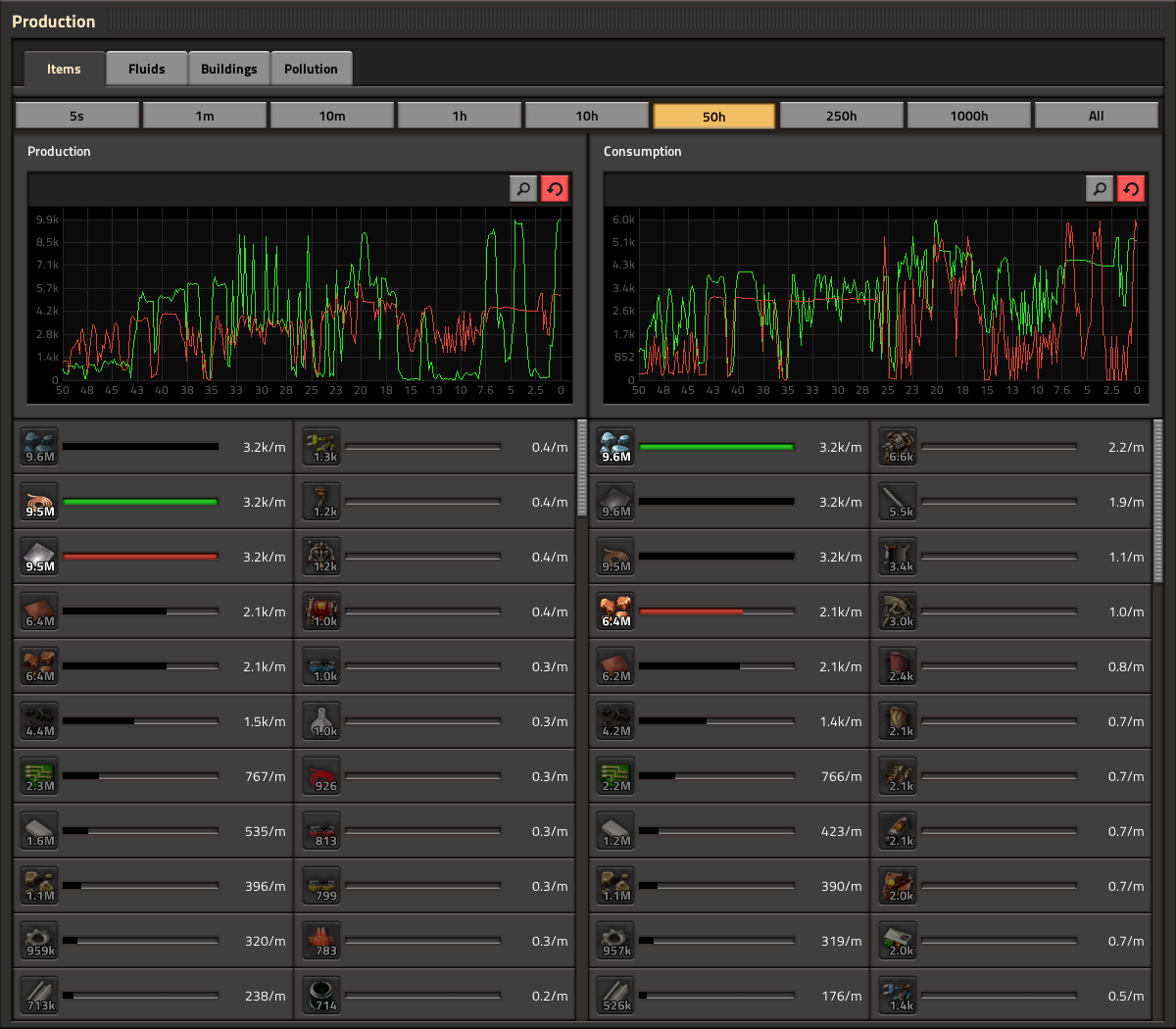Click the electronic circuit icon in the Consumption list
Screen dimensions: 1176x1029
616,776
